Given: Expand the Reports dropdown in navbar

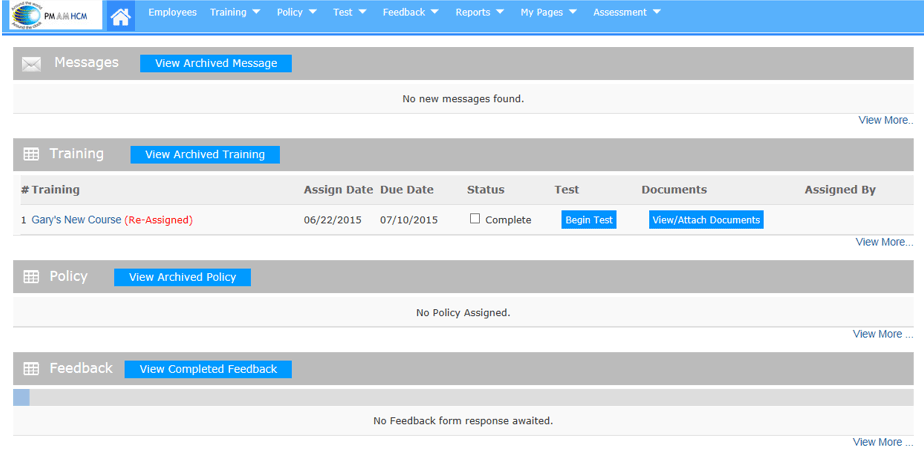Looking at the screenshot, I should (x=479, y=13).
